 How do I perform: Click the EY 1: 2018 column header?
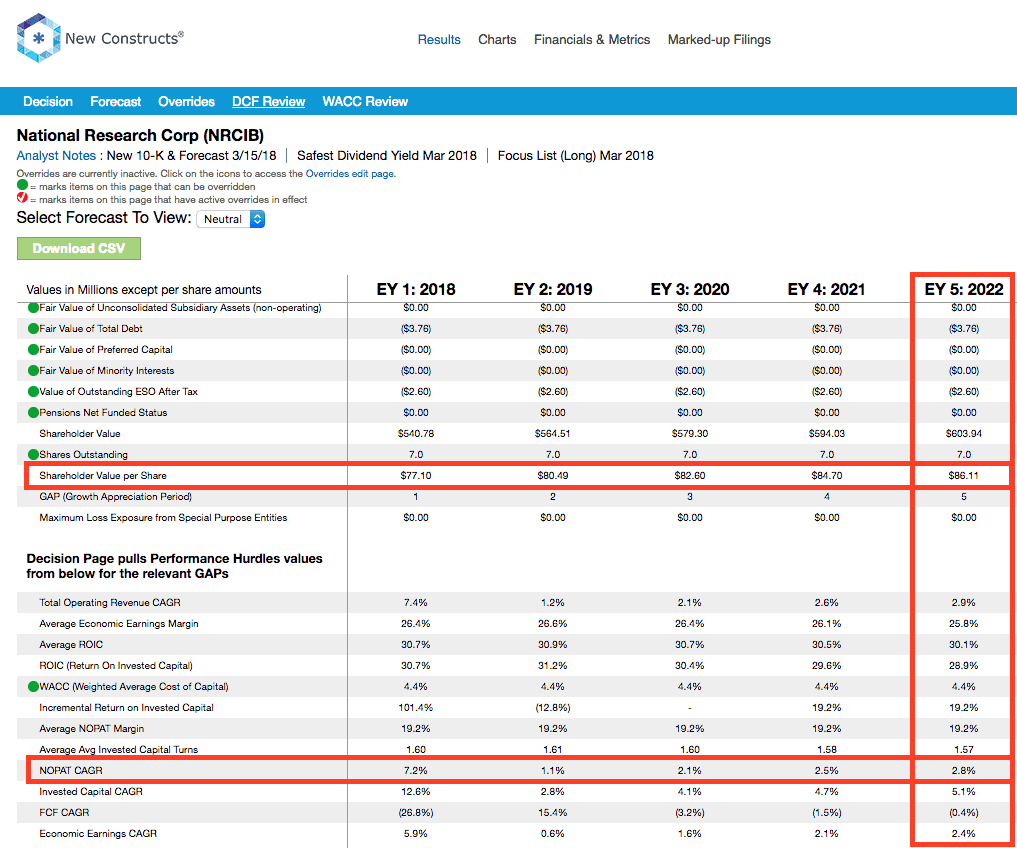click(x=416, y=289)
